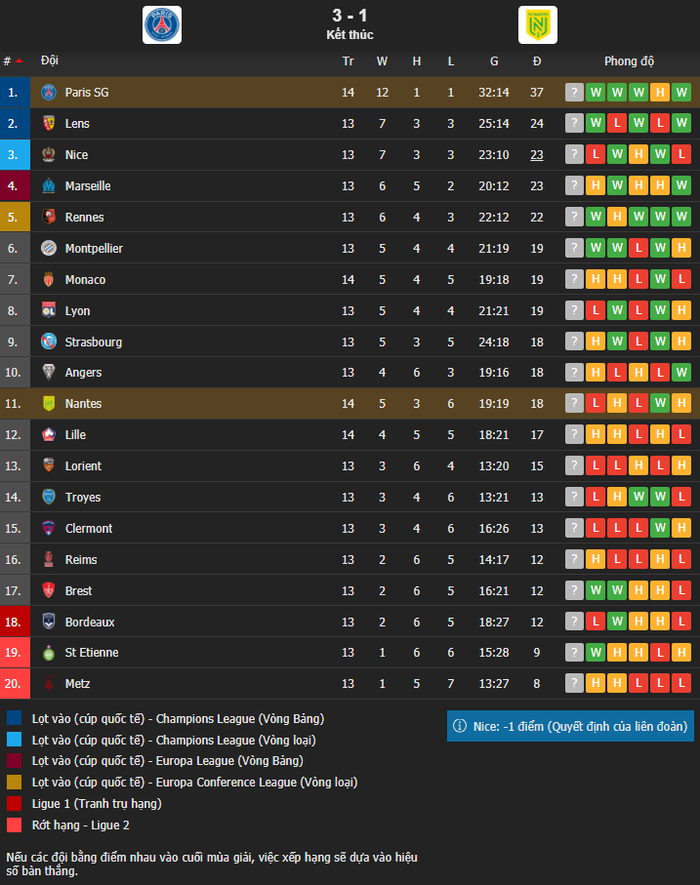This screenshot has width=700, height=885.
Task: Click the Nantes yellow crest in header
Action: click(537, 25)
